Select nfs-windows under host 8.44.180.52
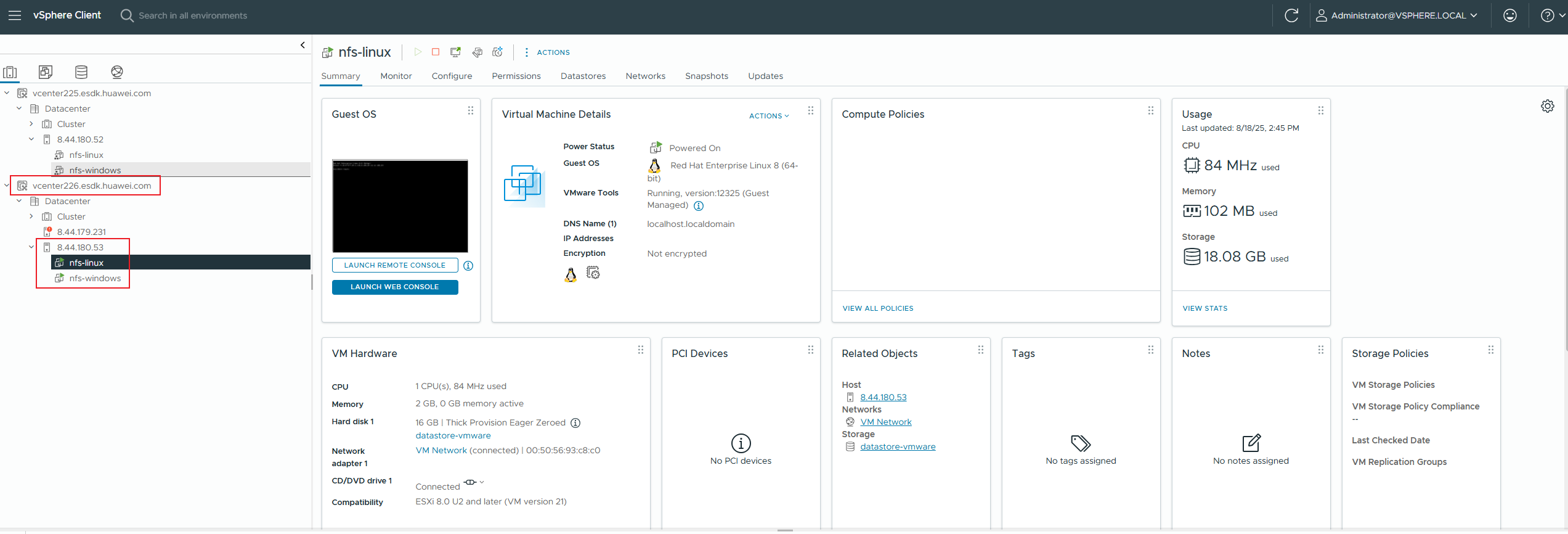1568x534 pixels. point(95,170)
